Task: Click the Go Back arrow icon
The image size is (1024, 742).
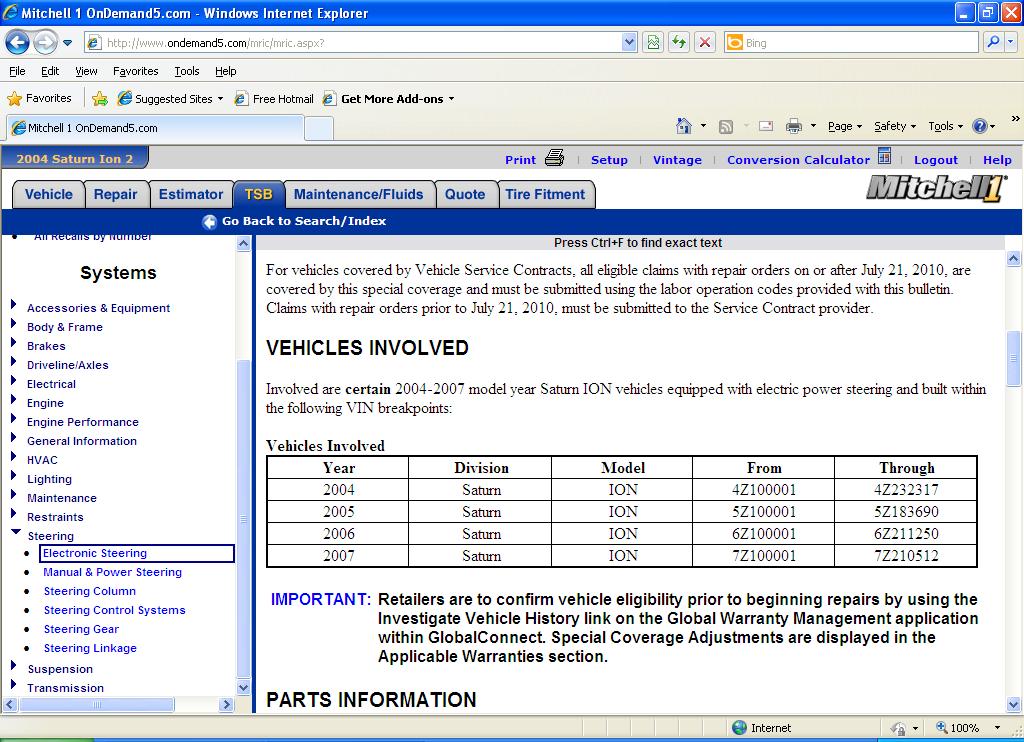Action: coord(209,222)
